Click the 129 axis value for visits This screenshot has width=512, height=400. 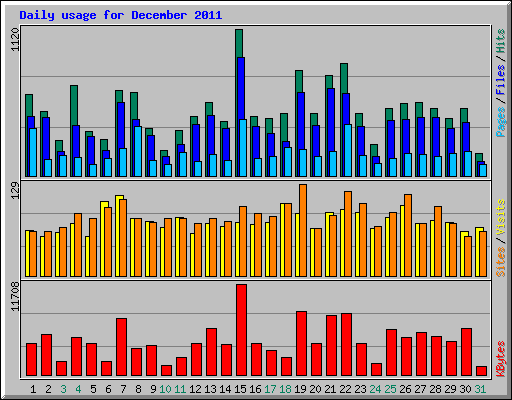15,191
